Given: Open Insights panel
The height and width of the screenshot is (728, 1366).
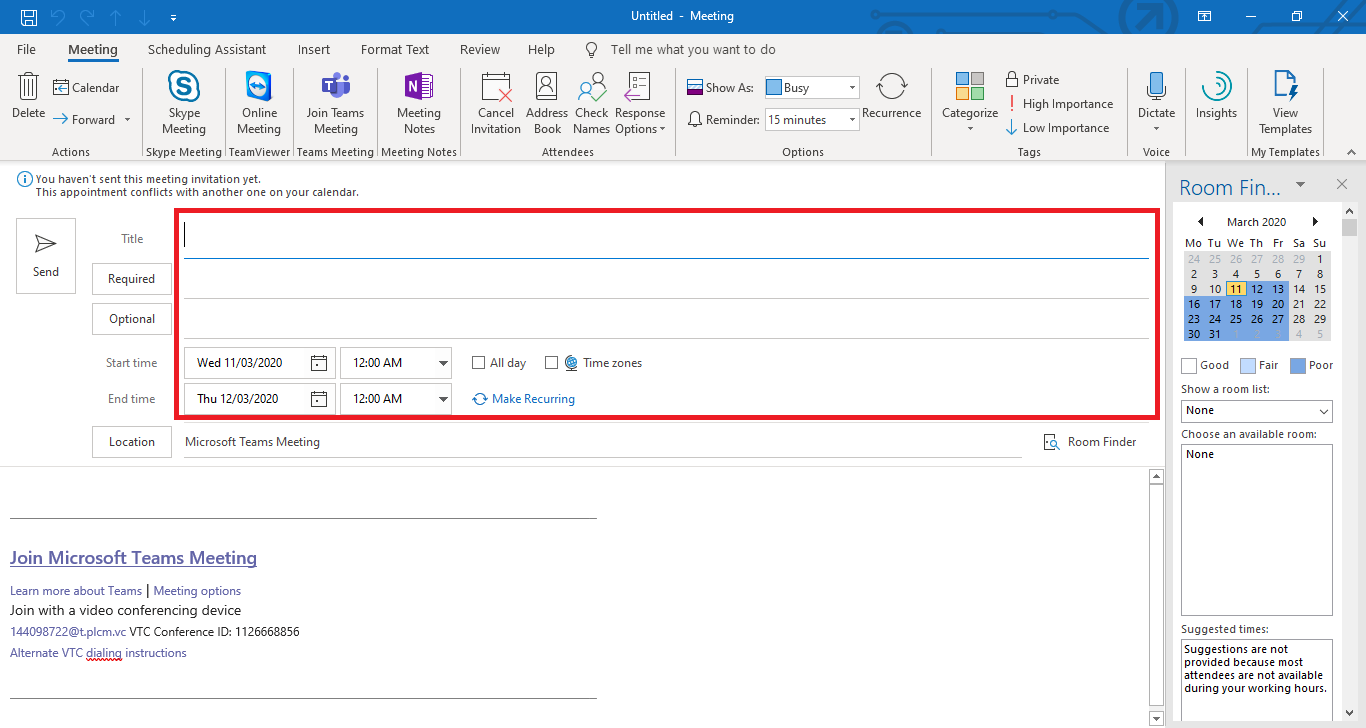Looking at the screenshot, I should 1216,96.
